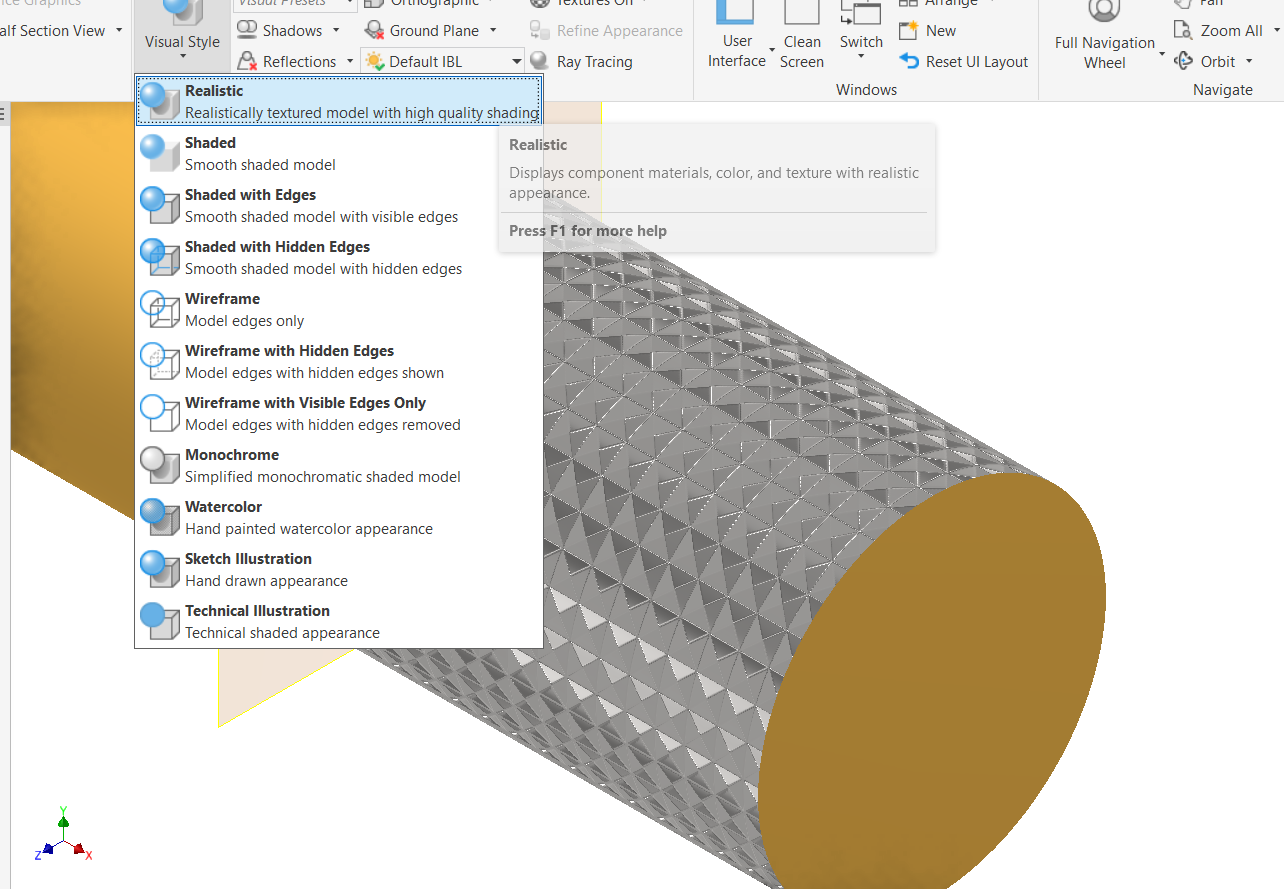The height and width of the screenshot is (889, 1284).
Task: Choose the Sketch Illustration style
Action: click(x=339, y=569)
